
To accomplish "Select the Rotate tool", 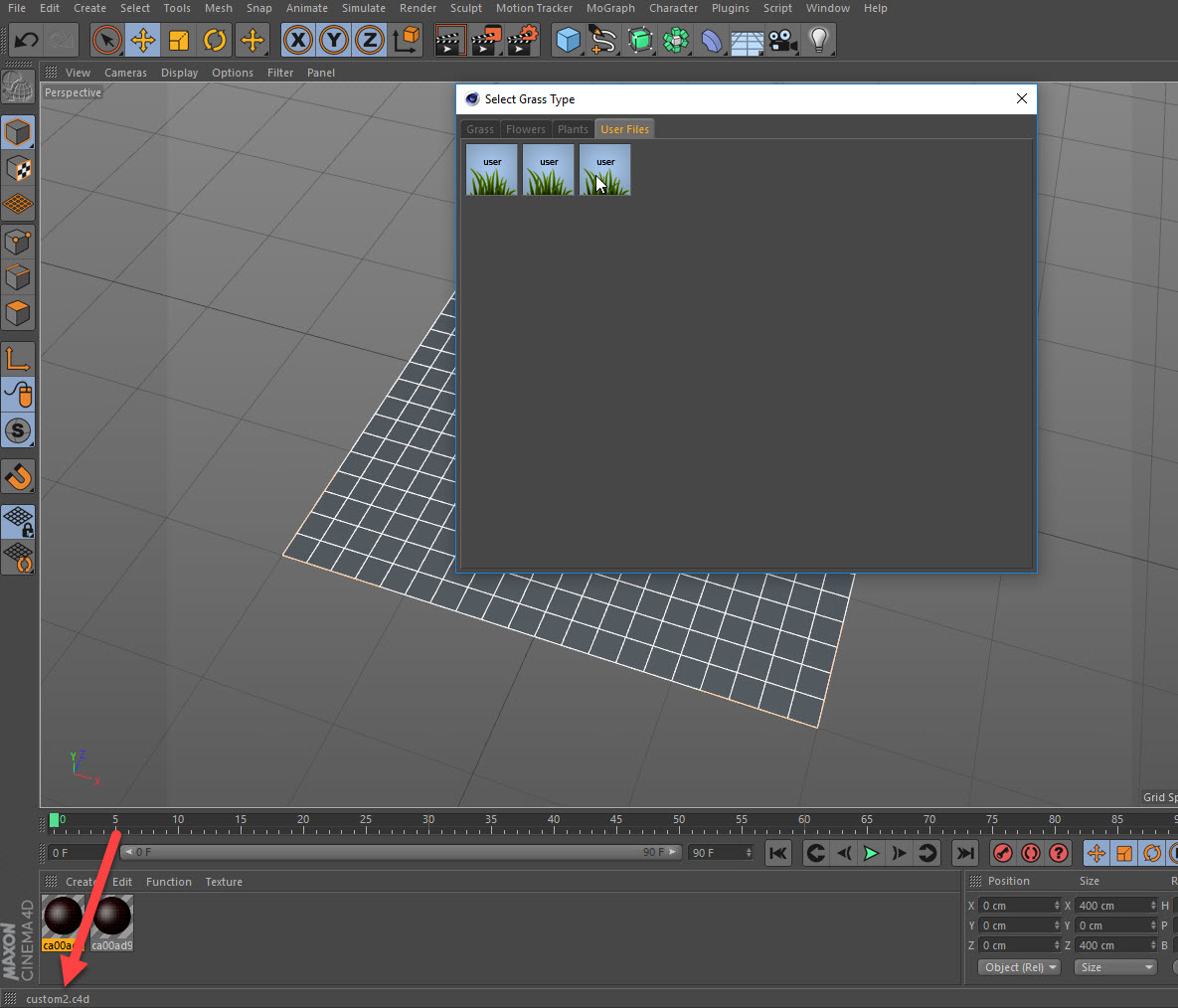I will point(215,40).
